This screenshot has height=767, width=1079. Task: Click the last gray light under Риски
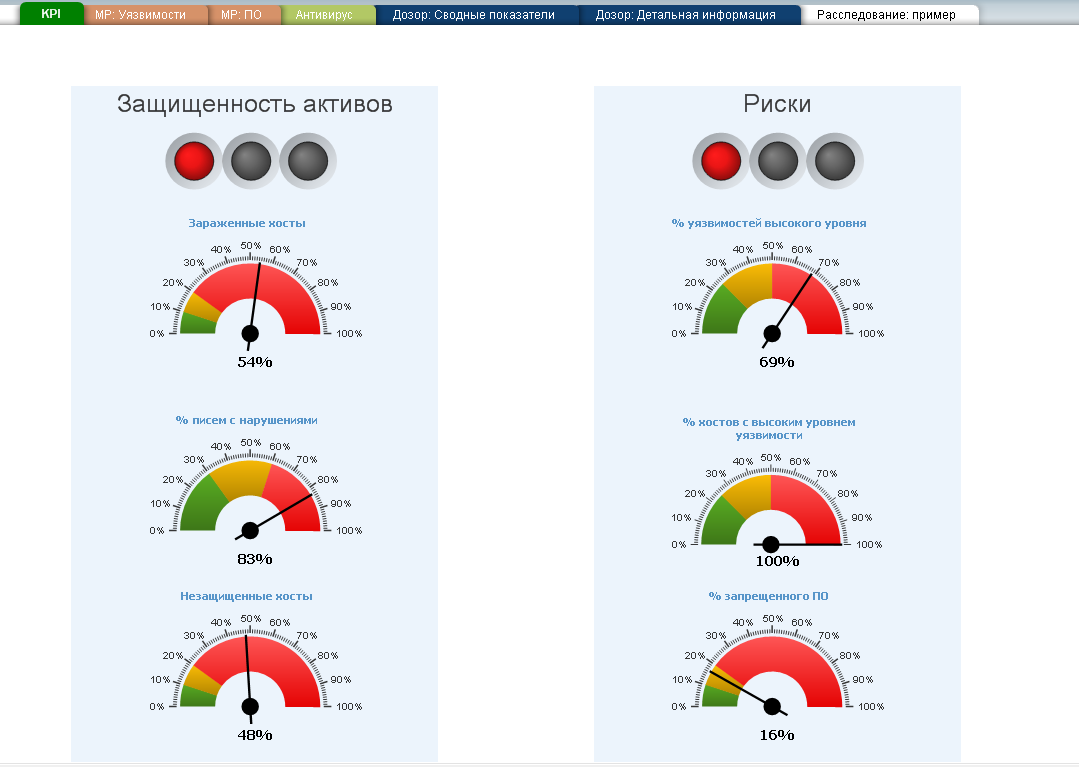pyautogui.click(x=835, y=161)
